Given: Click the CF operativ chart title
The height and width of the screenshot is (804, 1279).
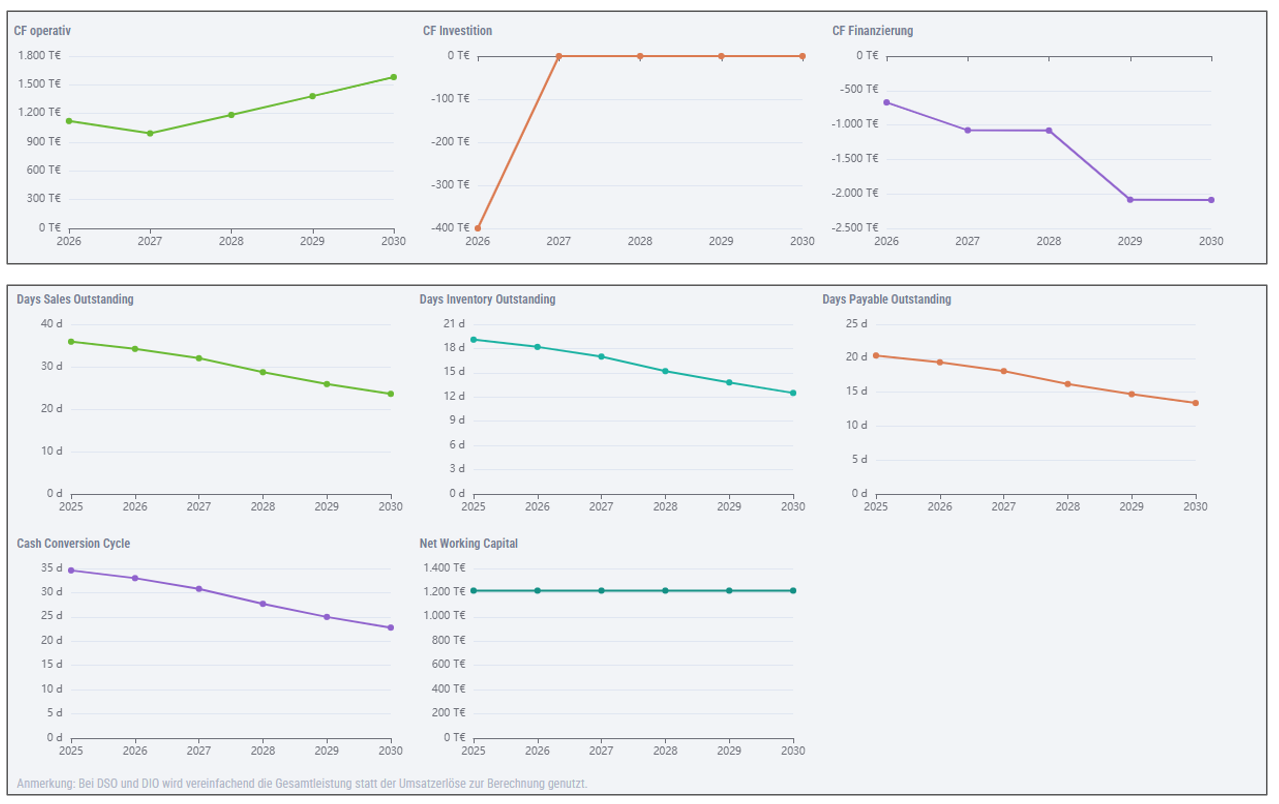Looking at the screenshot, I should (x=42, y=31).
